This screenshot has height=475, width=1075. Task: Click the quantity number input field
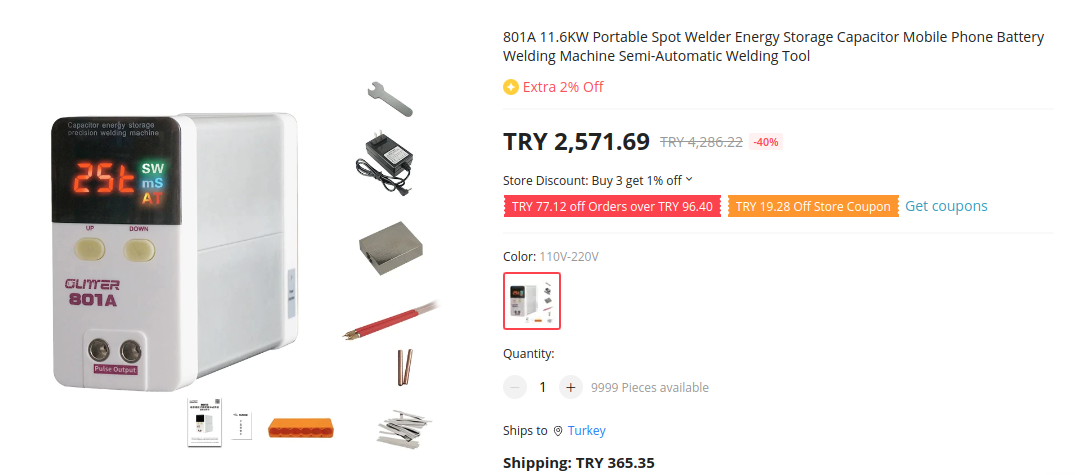(x=543, y=387)
